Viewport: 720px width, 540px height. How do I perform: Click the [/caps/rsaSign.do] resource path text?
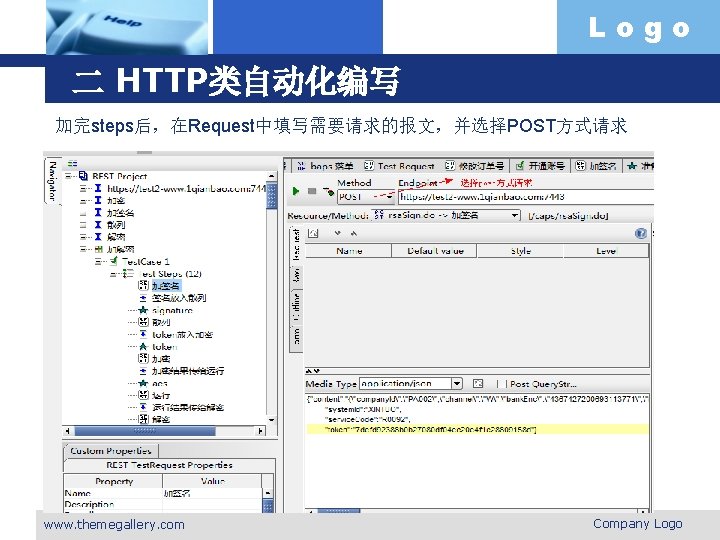point(568,215)
